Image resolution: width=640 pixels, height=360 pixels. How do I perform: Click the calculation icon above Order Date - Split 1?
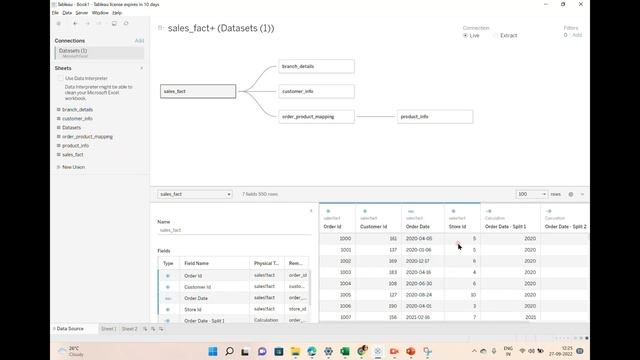point(489,211)
